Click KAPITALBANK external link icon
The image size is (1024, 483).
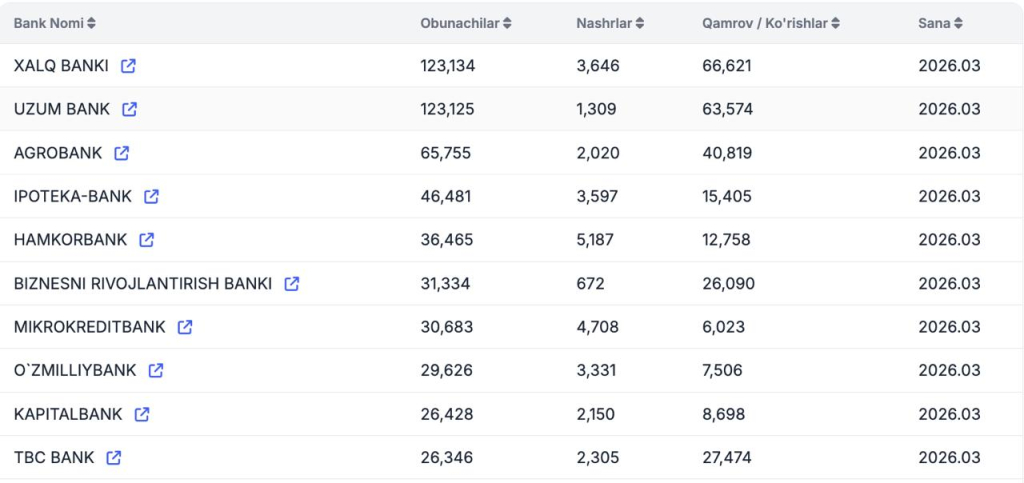pos(142,414)
